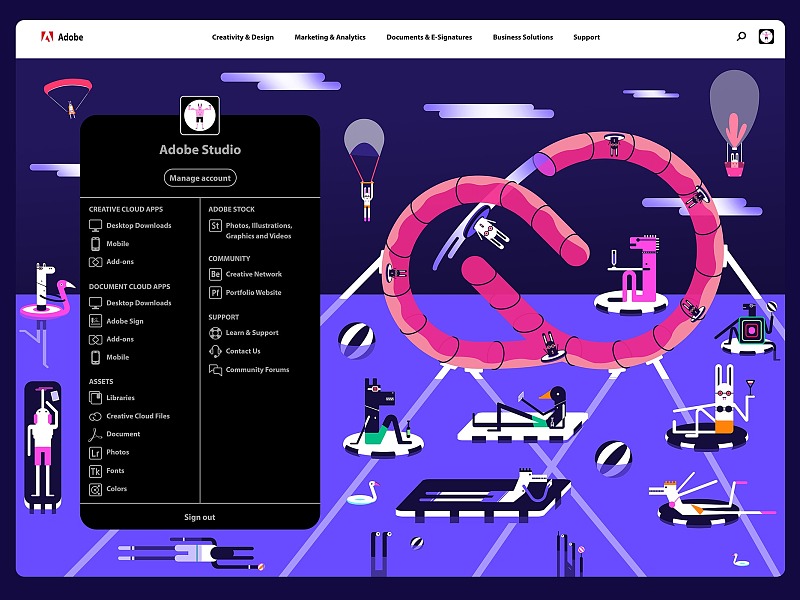Click the Support menu in header
800x600 pixels.
click(586, 37)
